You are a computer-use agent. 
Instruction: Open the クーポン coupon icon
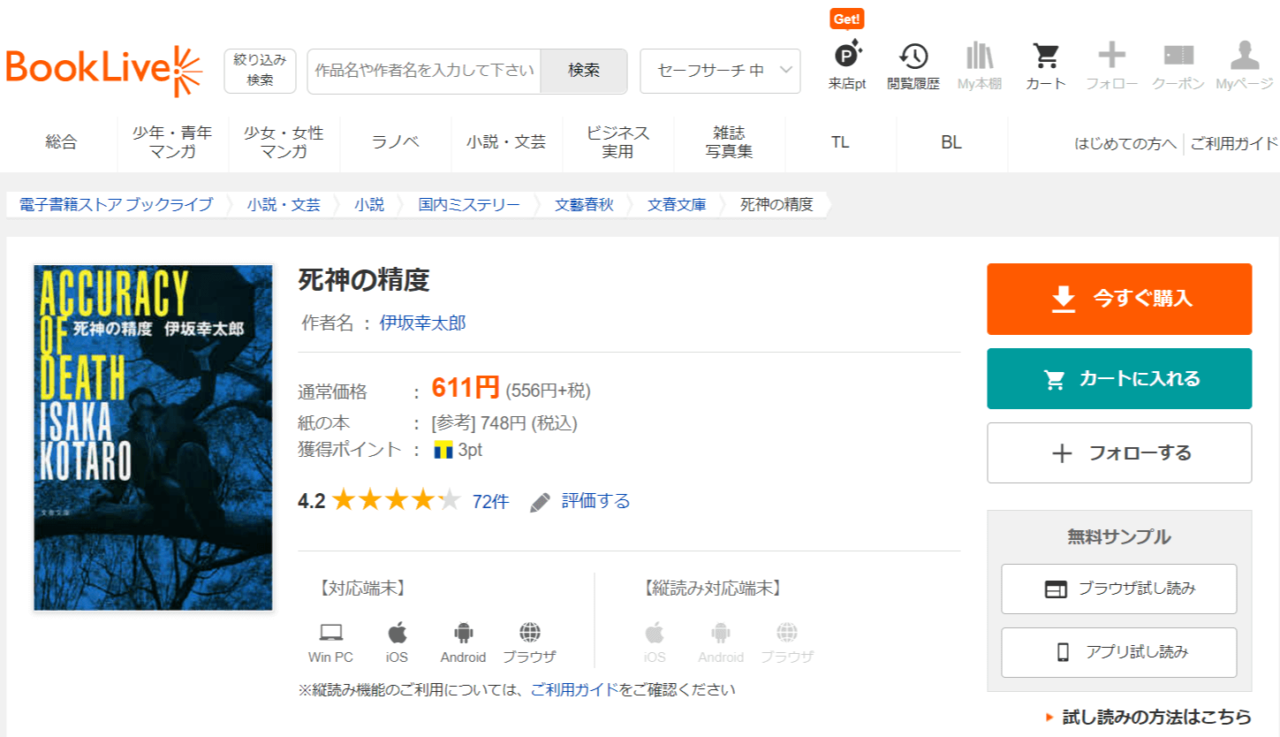click(1178, 56)
